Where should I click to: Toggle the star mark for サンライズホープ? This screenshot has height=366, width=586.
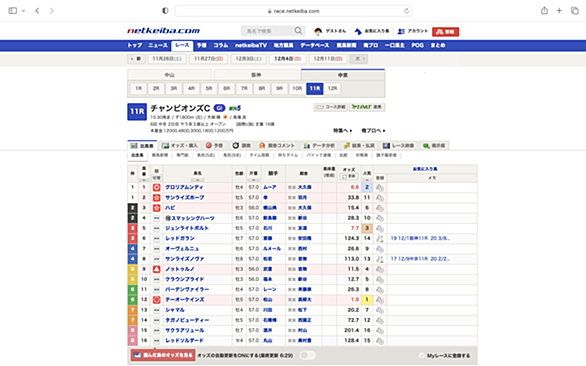[157, 197]
